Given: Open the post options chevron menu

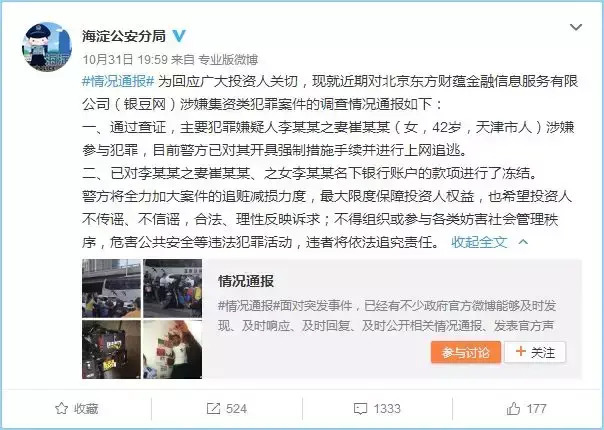Looking at the screenshot, I should click(575, 27).
